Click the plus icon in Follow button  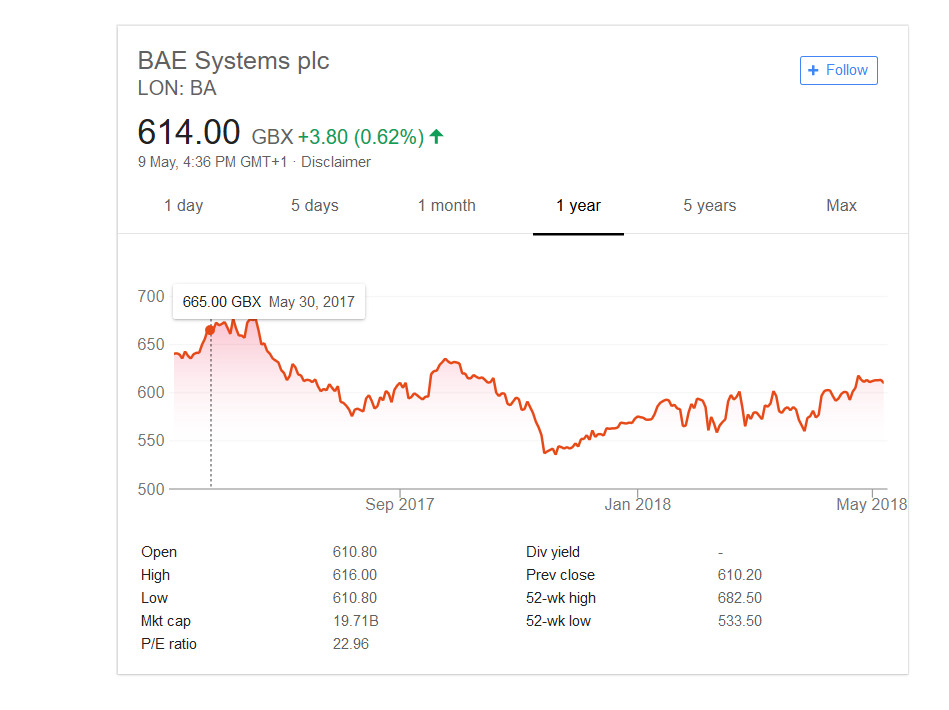pos(813,70)
